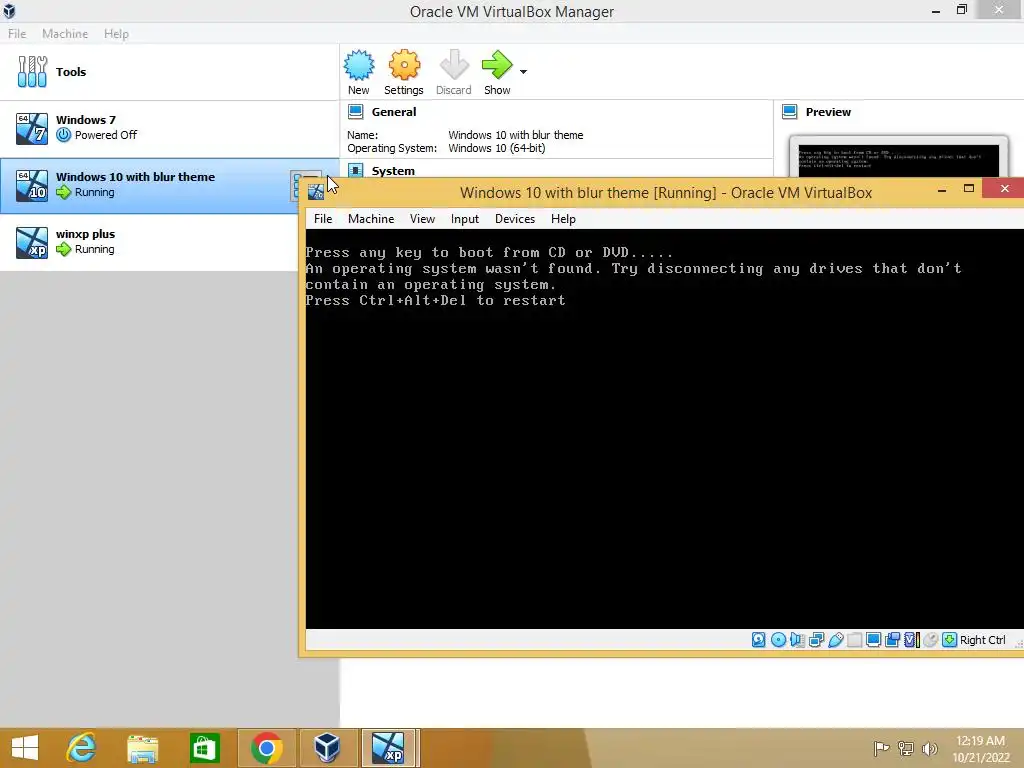Open Settings via the orange gear icon
Image resolution: width=1024 pixels, height=768 pixels.
pos(404,72)
